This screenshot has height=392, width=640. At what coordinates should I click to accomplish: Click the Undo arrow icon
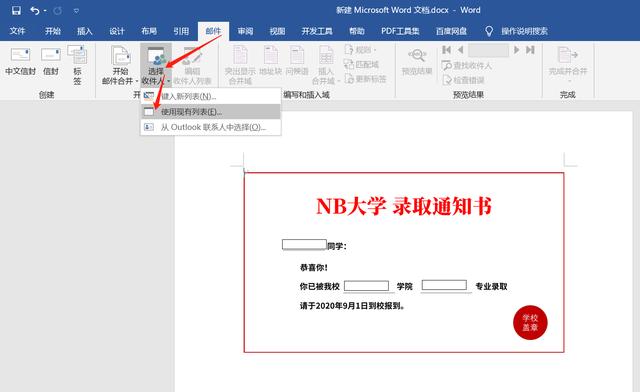(35, 11)
